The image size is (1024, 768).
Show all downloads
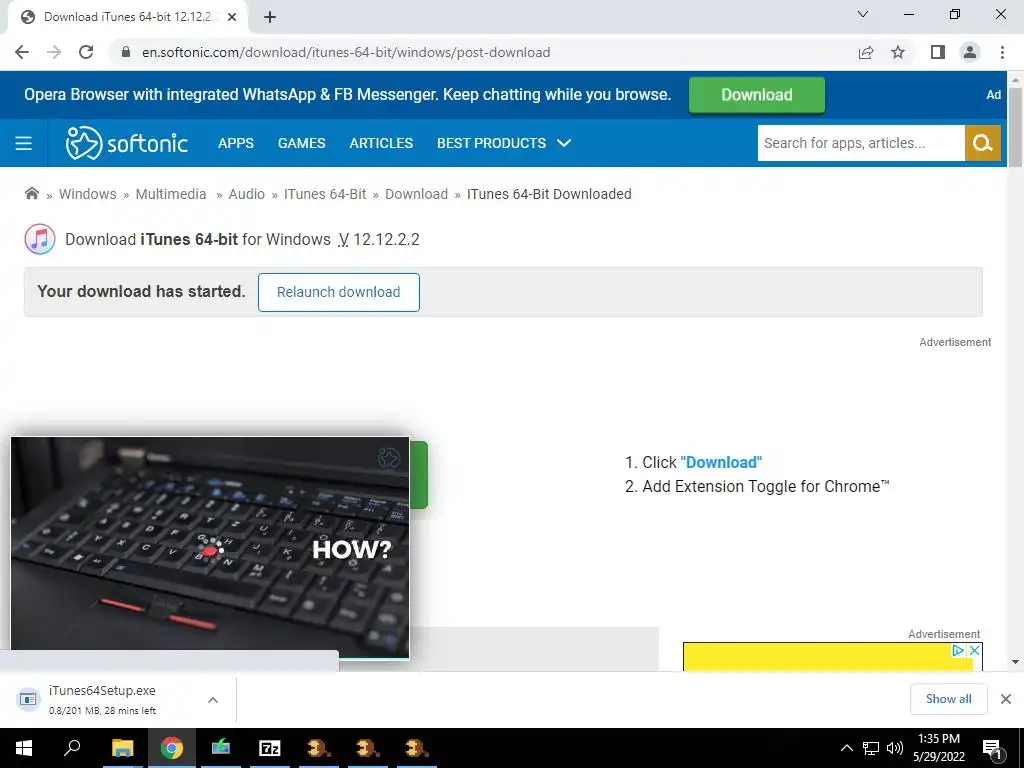coord(948,699)
